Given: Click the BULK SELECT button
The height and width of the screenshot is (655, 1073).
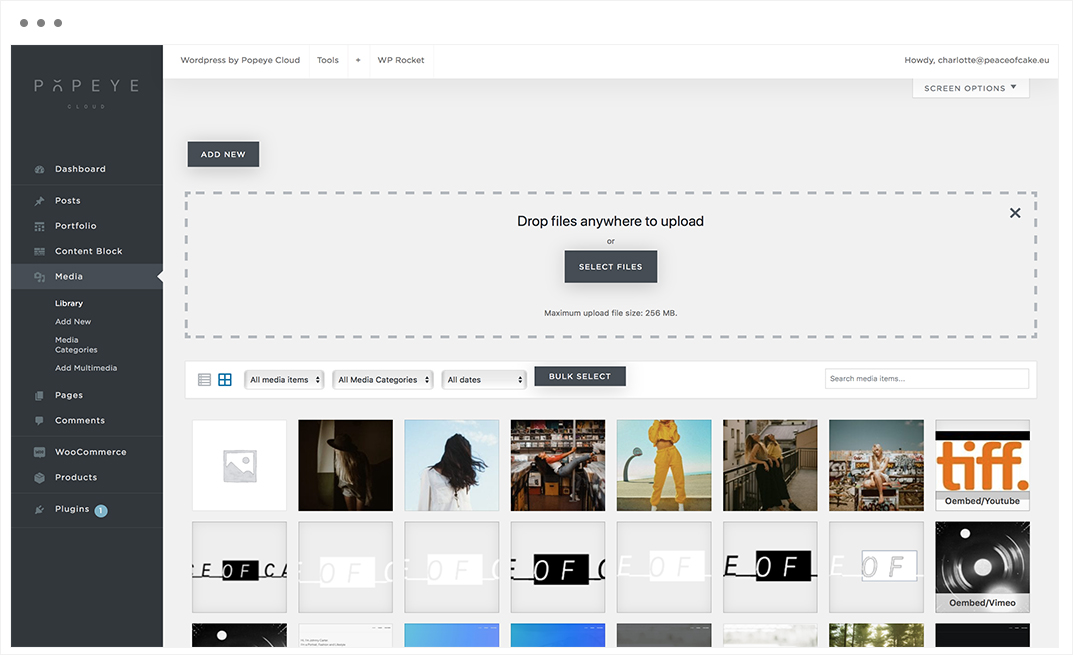Looking at the screenshot, I should pos(580,376).
